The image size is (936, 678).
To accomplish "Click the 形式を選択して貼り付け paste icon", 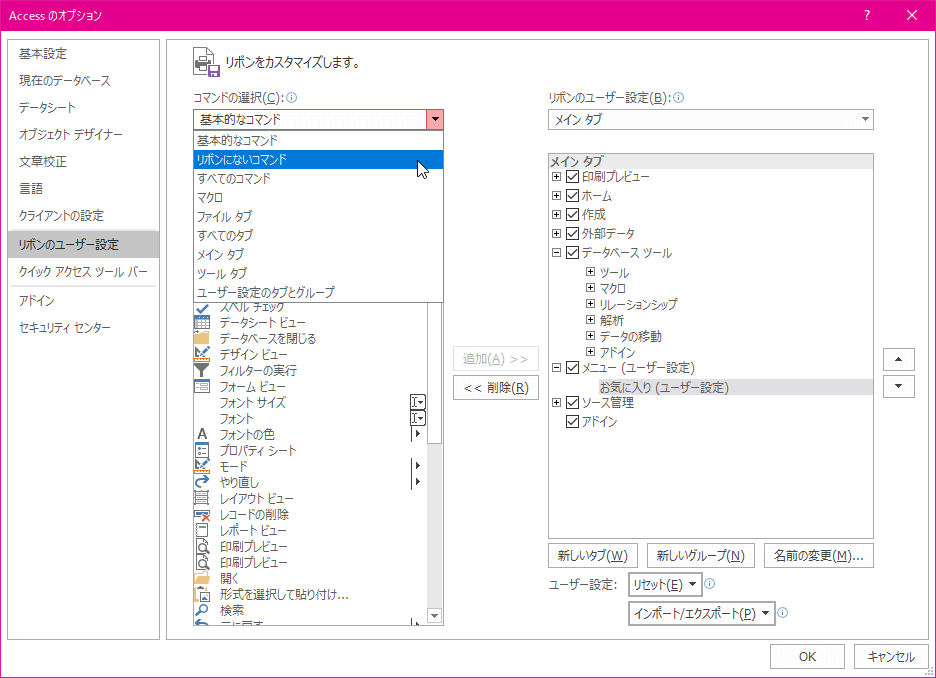I will [202, 594].
